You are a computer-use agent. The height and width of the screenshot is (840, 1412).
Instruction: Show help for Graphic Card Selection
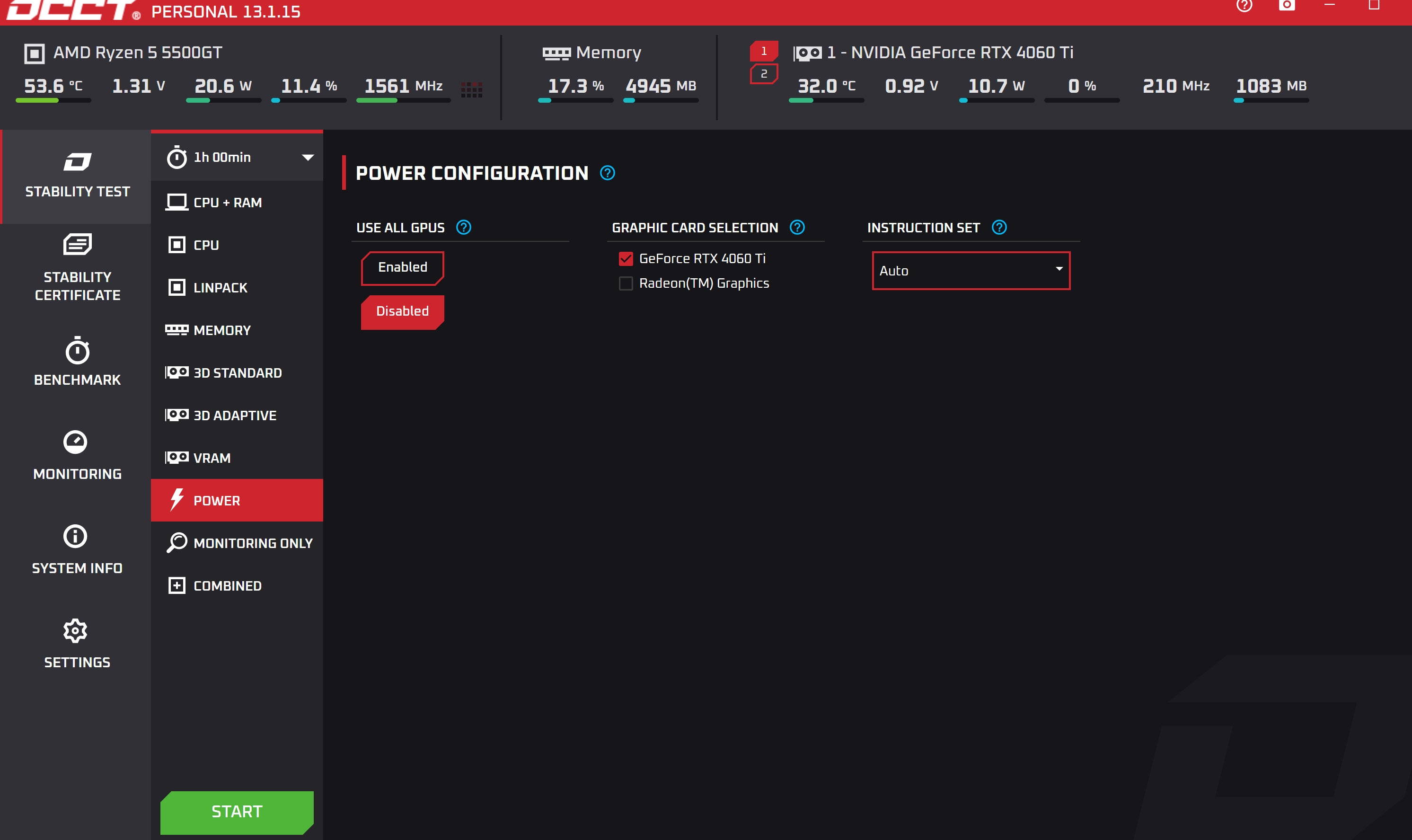(x=797, y=228)
